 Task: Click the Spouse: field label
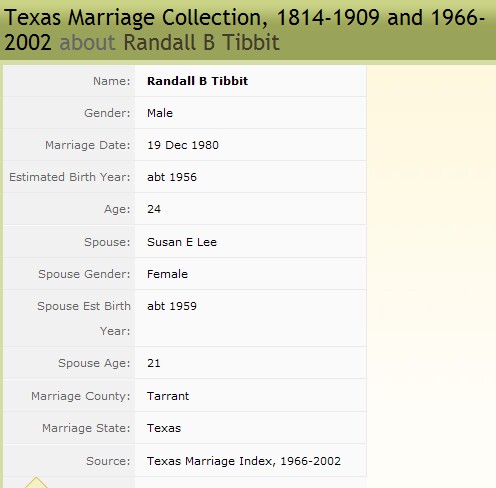click(107, 242)
